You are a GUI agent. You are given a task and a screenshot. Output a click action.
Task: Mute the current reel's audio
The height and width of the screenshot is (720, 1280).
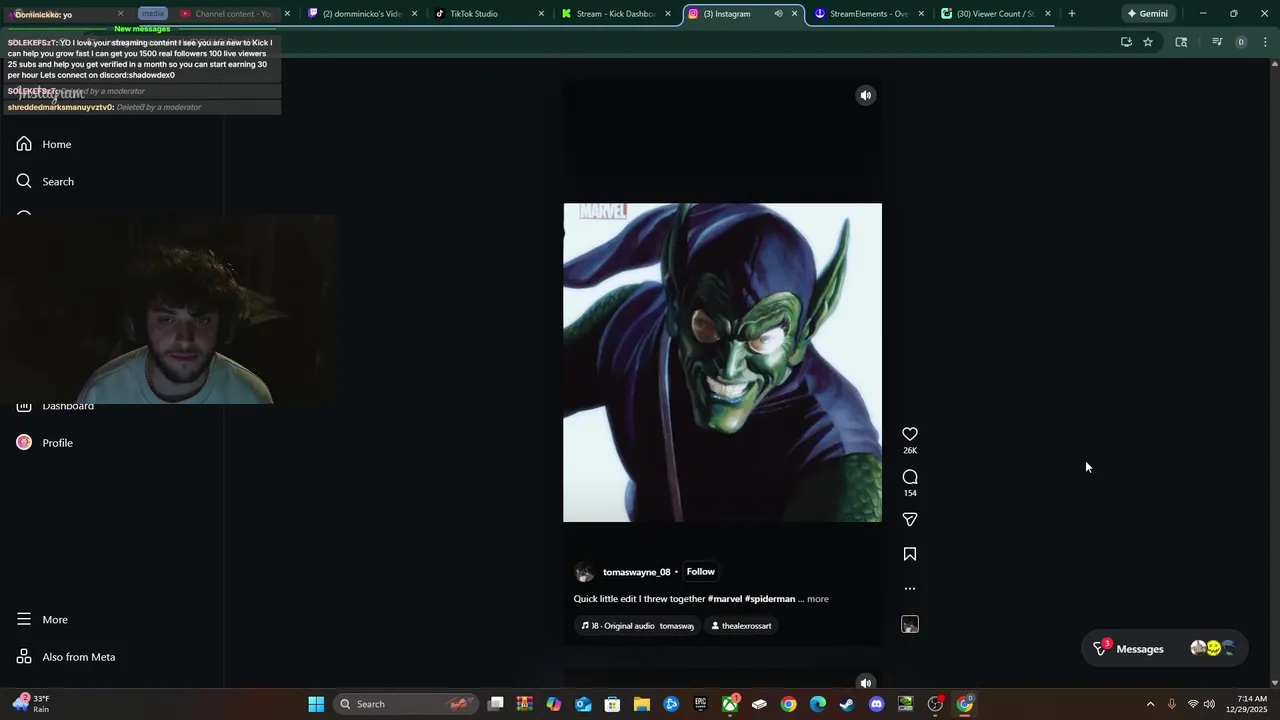click(x=866, y=96)
